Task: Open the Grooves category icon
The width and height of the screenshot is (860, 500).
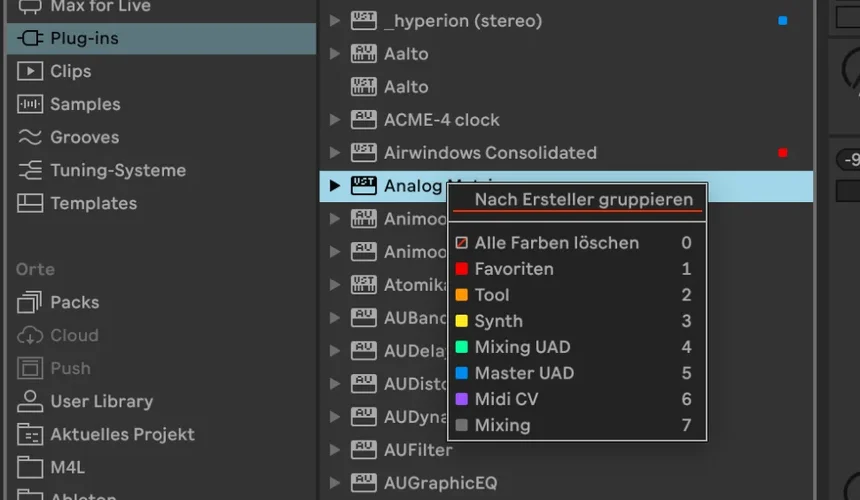Action: [x=31, y=137]
